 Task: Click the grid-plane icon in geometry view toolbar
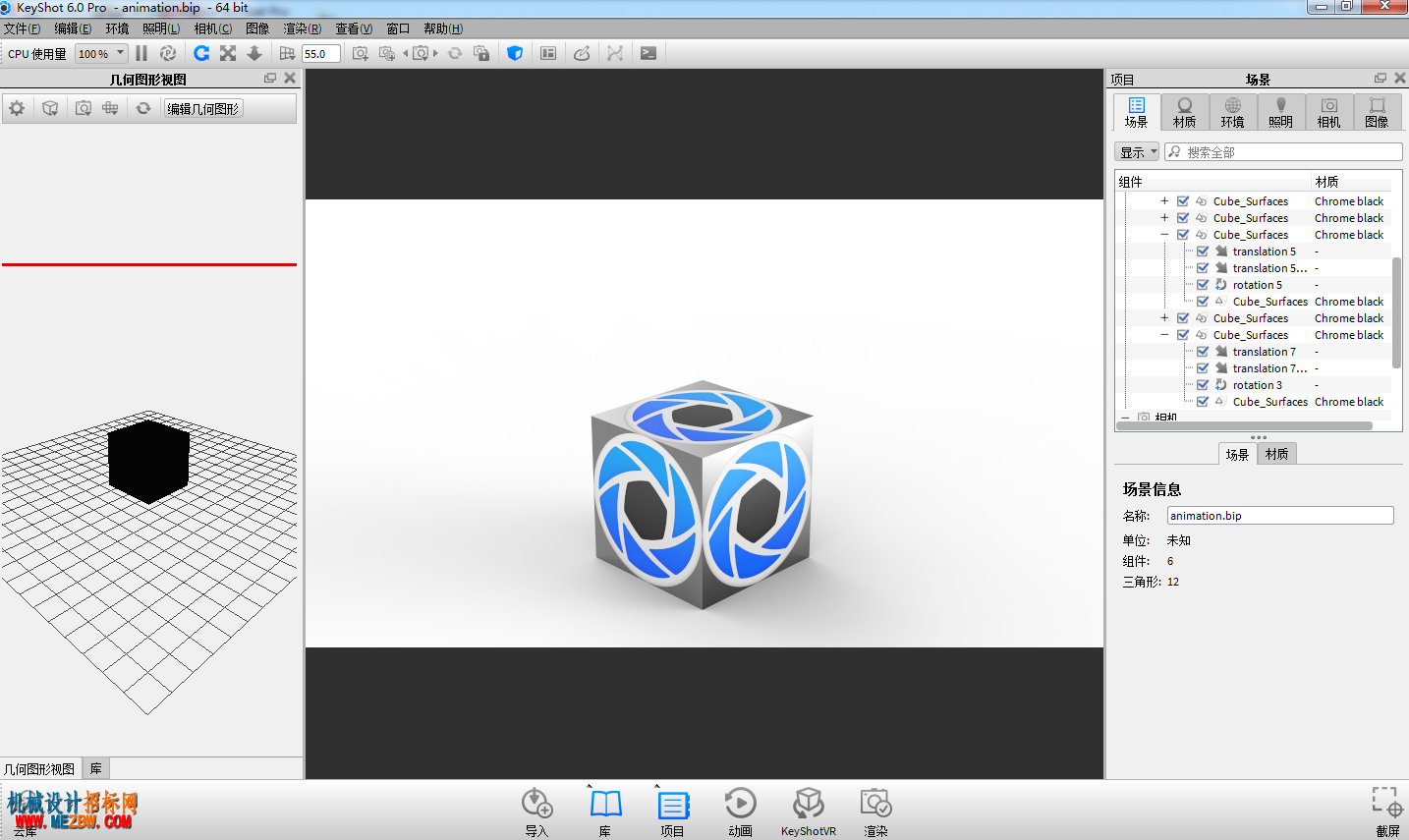click(110, 108)
